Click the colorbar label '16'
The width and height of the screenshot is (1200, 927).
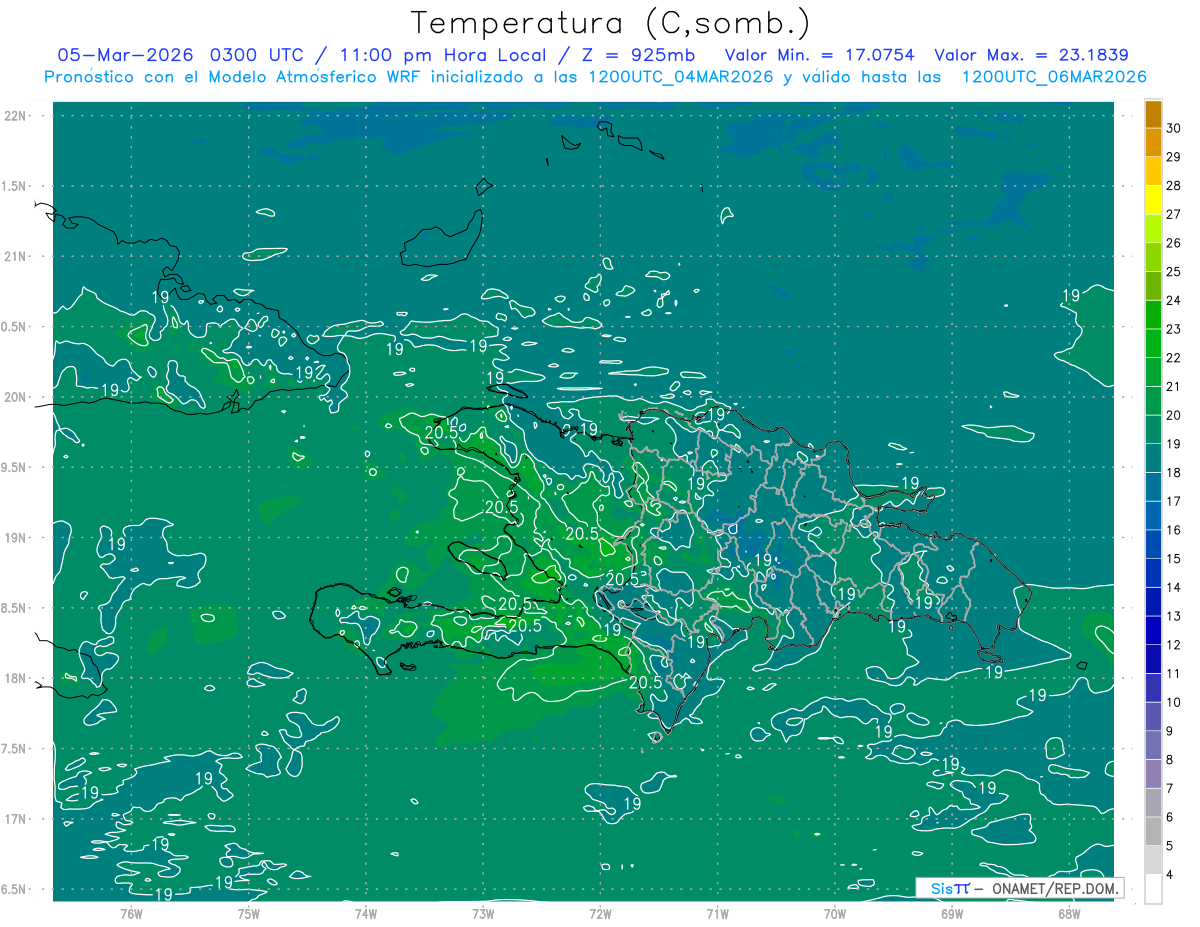[1174, 530]
